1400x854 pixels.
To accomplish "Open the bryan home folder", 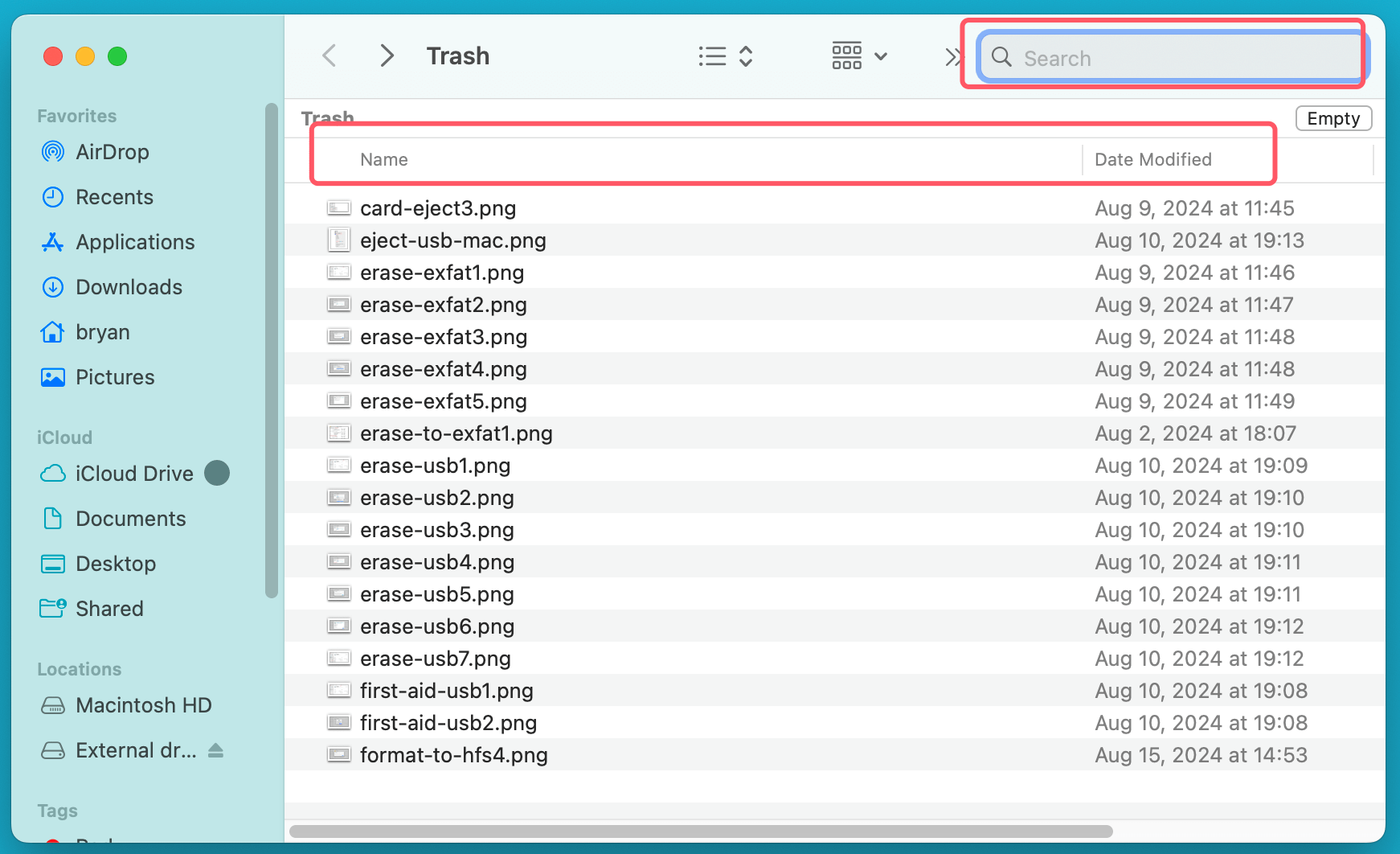I will [102, 332].
